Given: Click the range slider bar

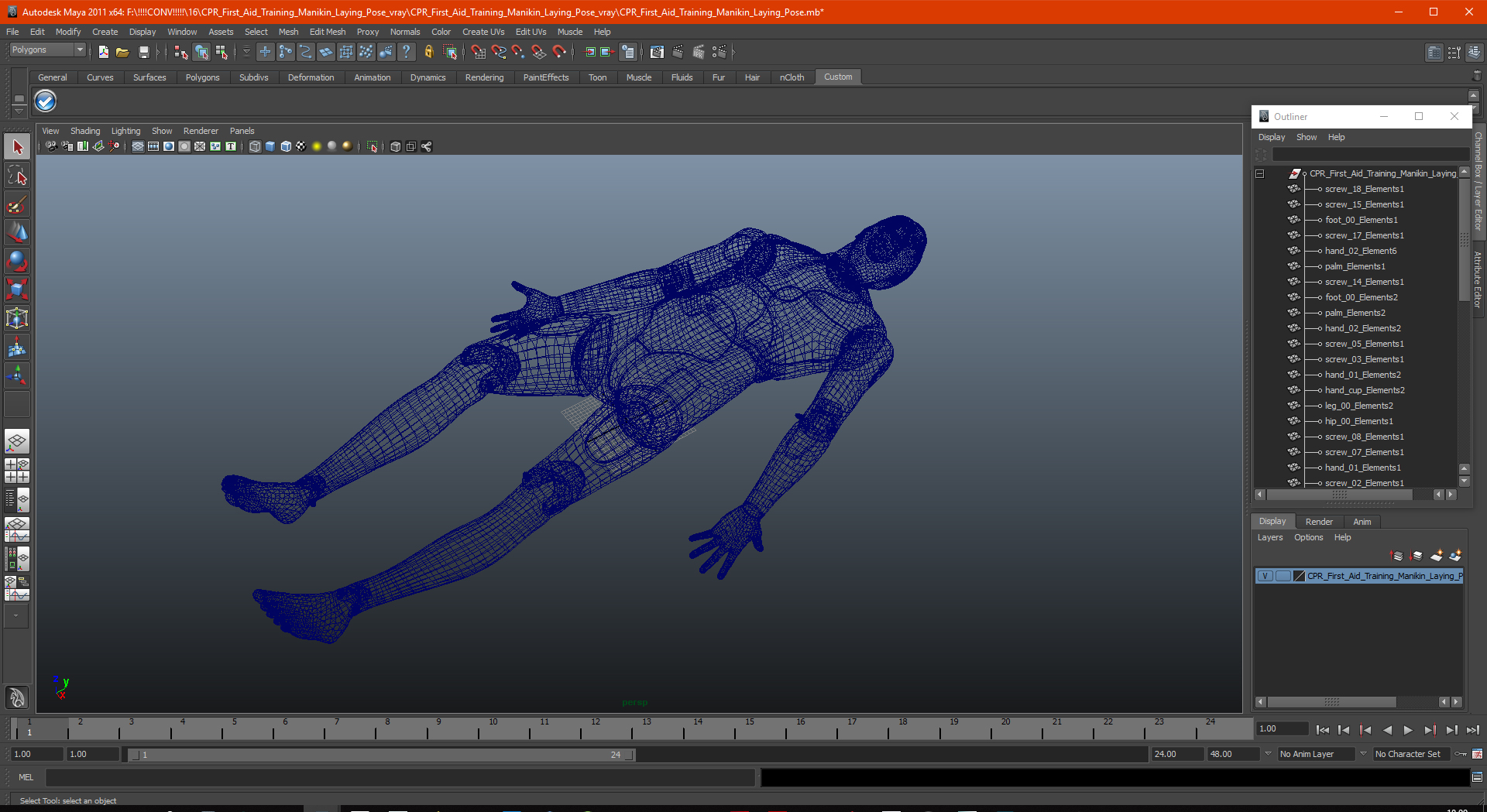Looking at the screenshot, I should coord(379,755).
